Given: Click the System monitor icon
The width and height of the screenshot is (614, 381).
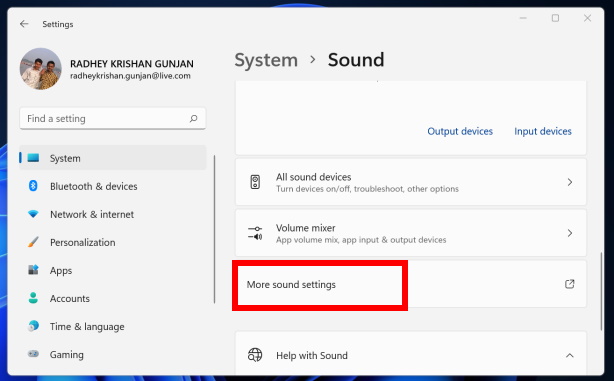Looking at the screenshot, I should point(33,158).
